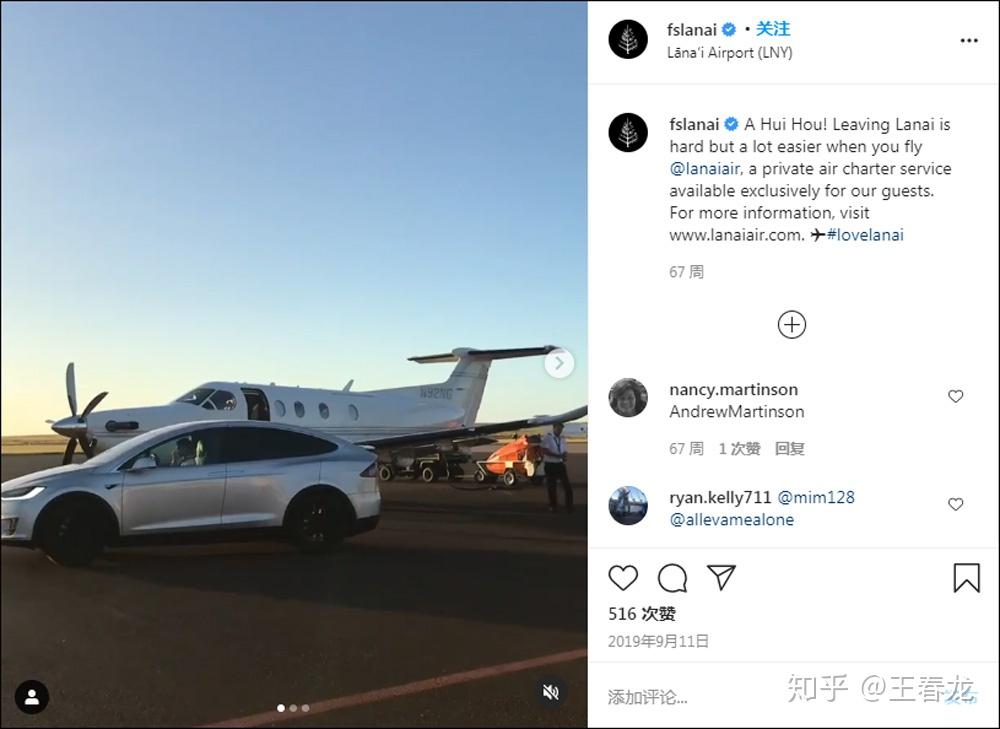Like nancy.martinson's comment
The image size is (1000, 729).
tap(955, 396)
